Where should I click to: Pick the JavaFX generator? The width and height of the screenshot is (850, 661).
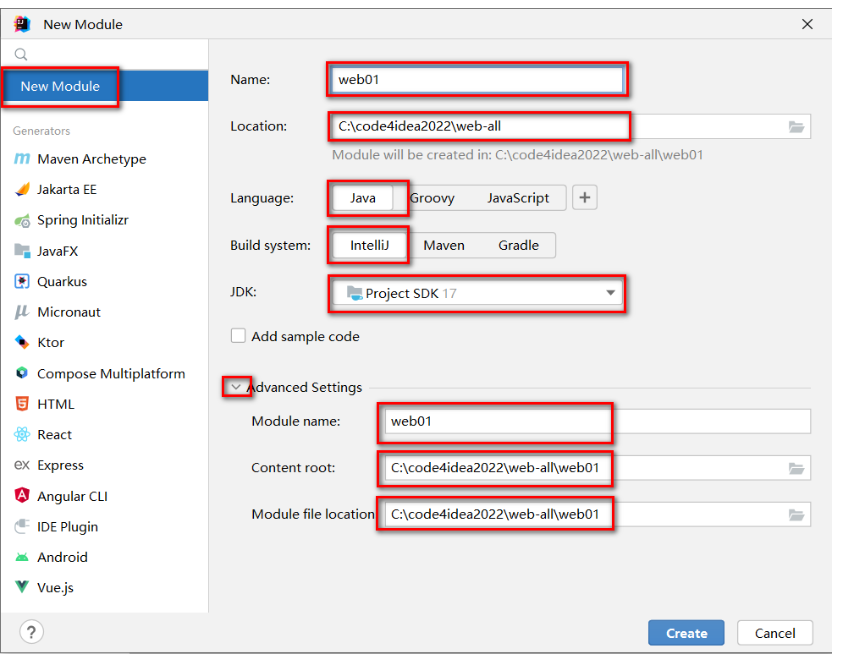click(46, 251)
